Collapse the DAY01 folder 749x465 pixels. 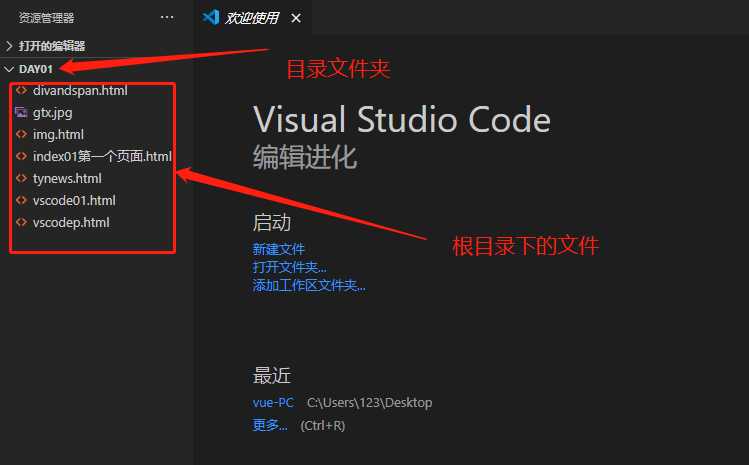(9, 69)
